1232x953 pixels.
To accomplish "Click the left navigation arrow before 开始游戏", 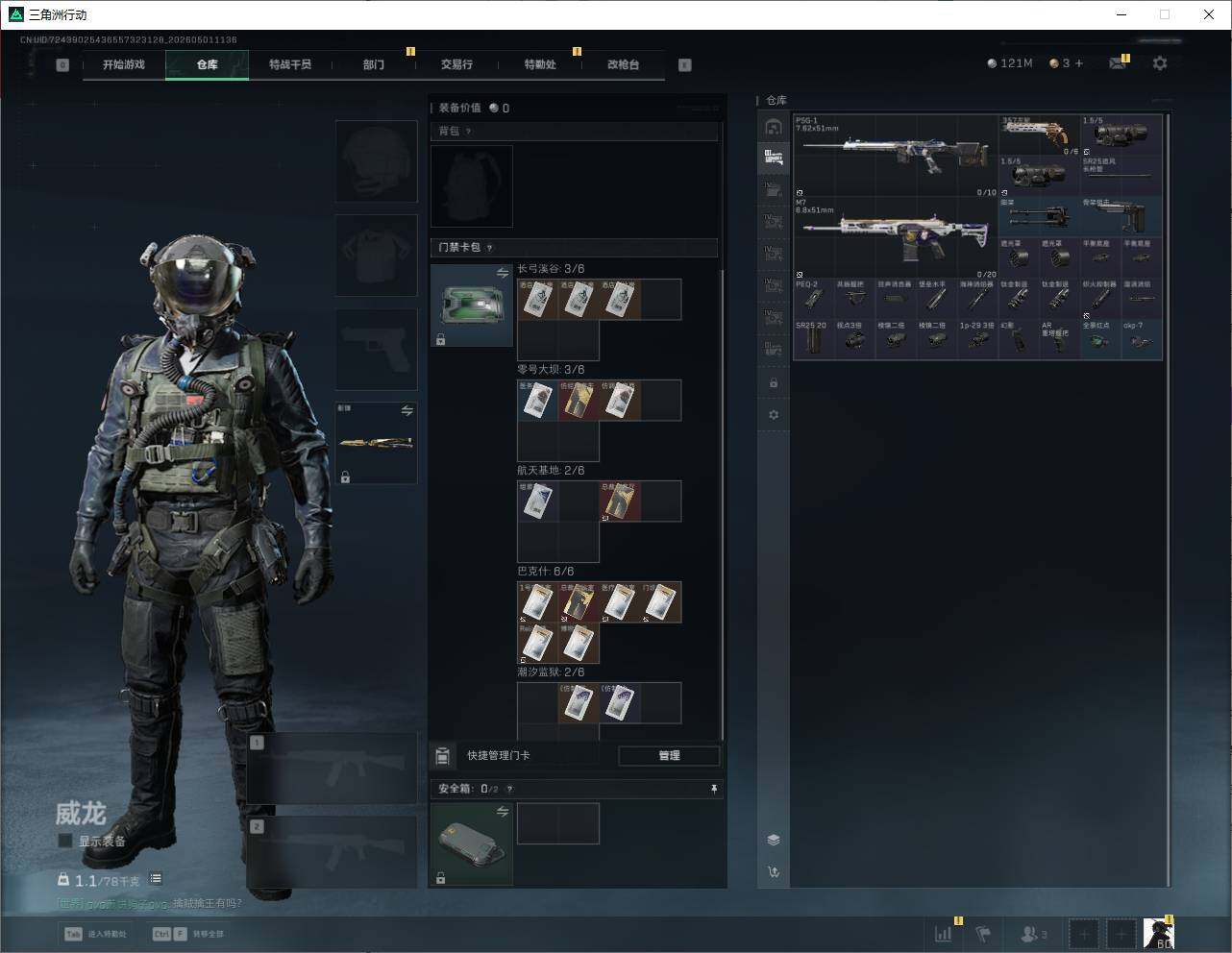I will click(x=62, y=65).
